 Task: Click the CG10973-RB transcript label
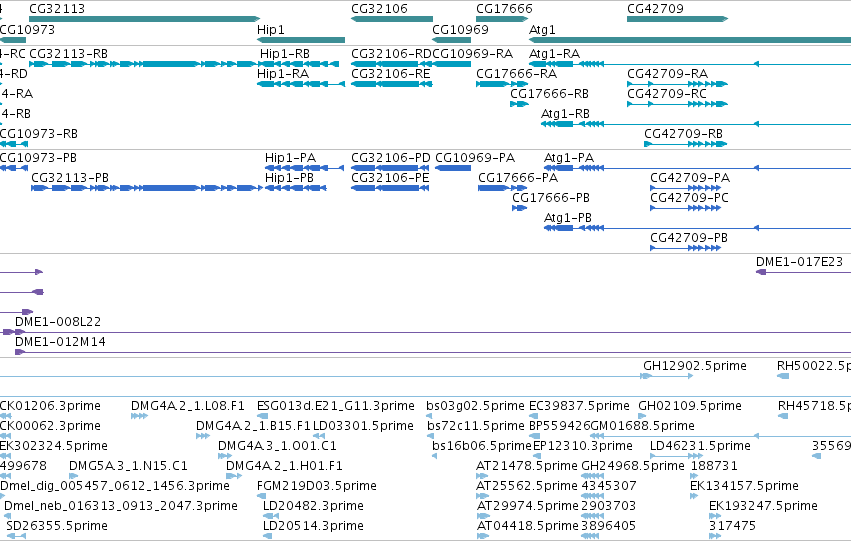(39, 134)
